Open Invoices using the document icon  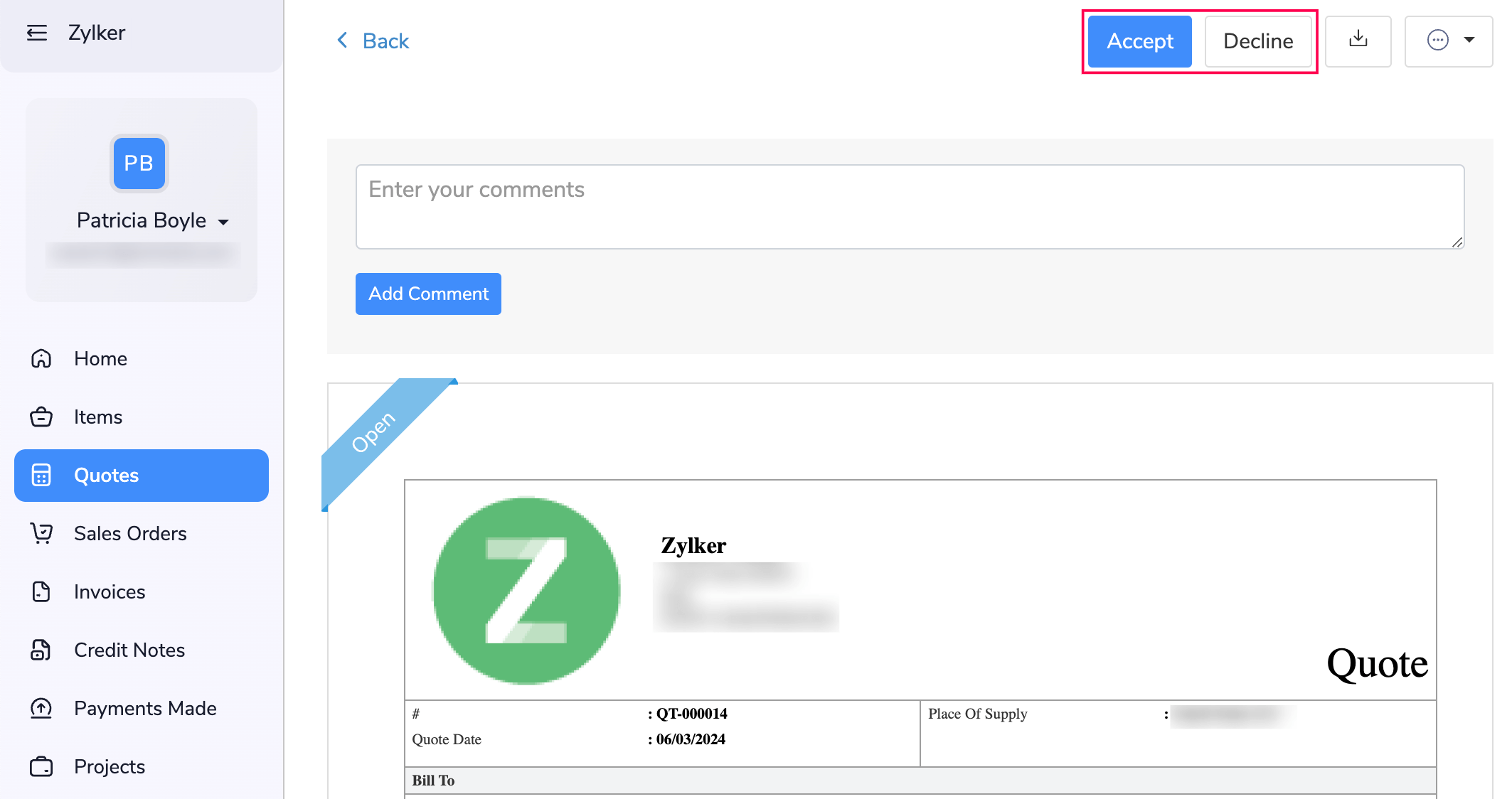[x=42, y=591]
